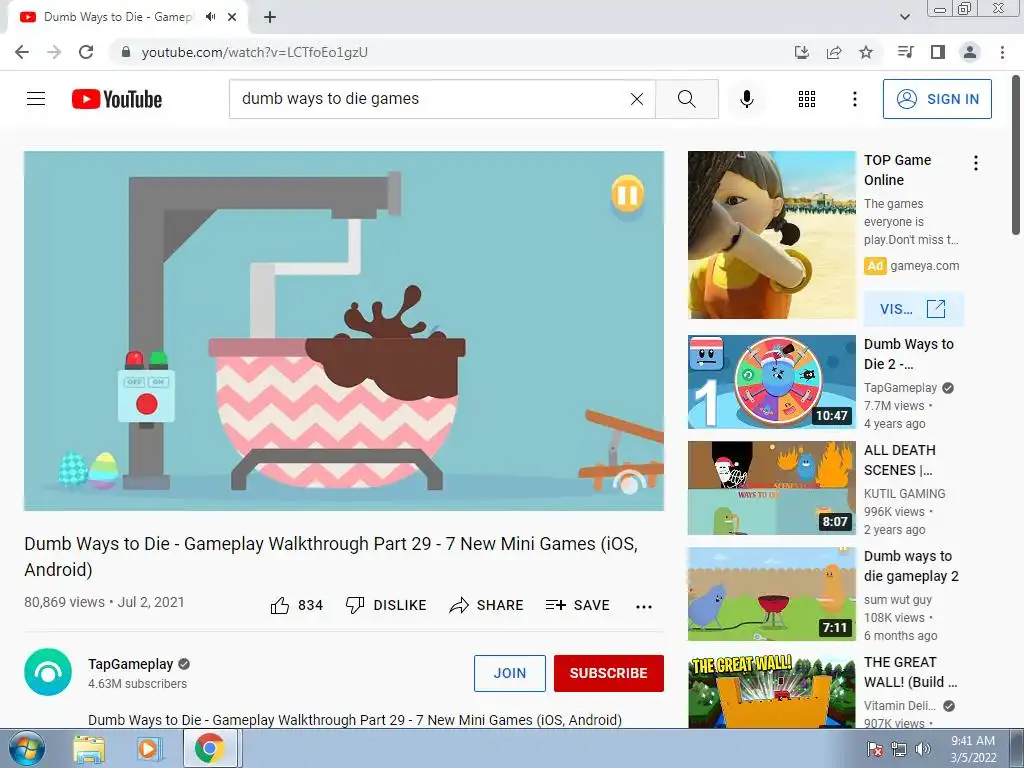Click the address bar URL
The height and width of the screenshot is (768, 1024).
click(255, 52)
